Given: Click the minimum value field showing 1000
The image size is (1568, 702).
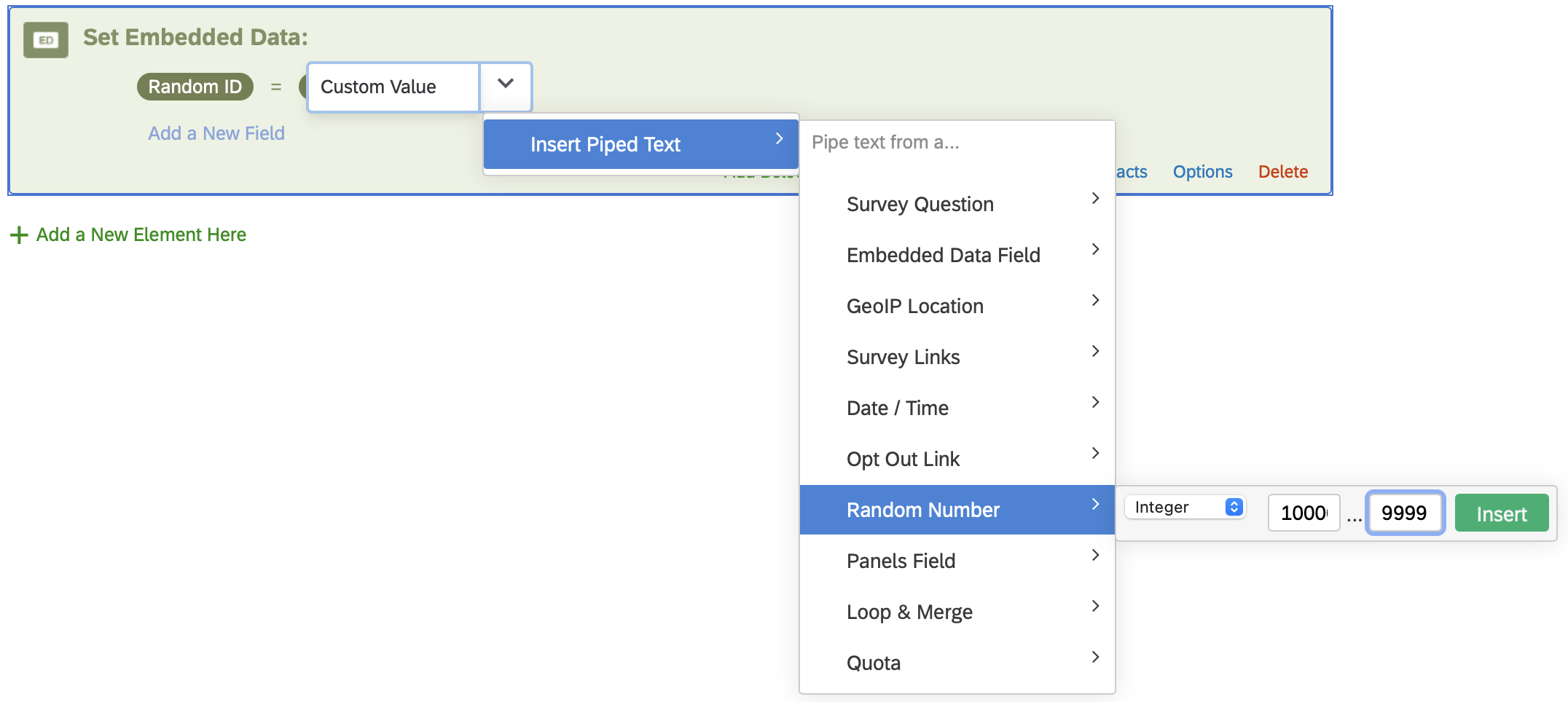Looking at the screenshot, I should point(1304,513).
